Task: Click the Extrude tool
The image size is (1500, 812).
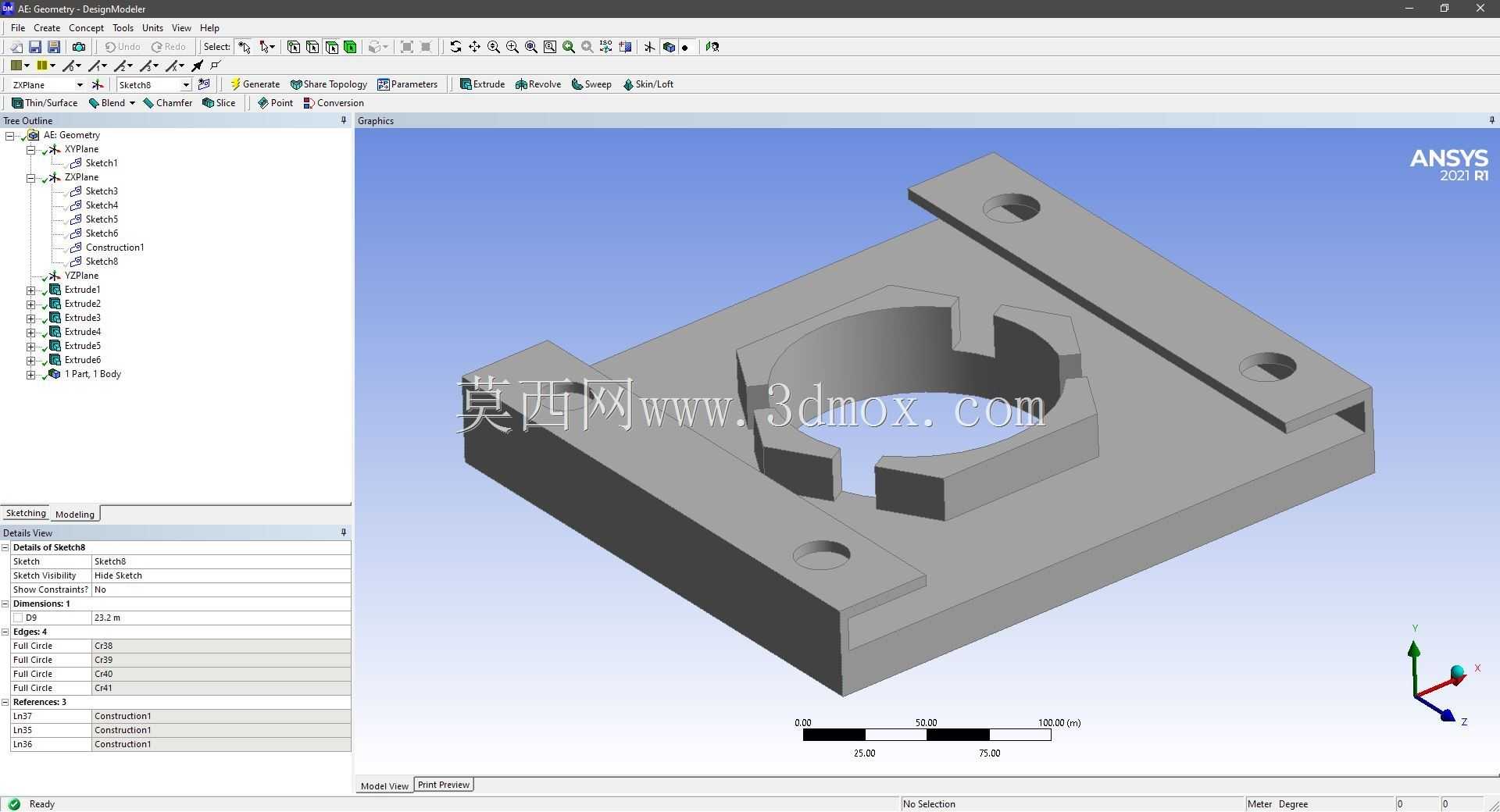Action: point(482,84)
